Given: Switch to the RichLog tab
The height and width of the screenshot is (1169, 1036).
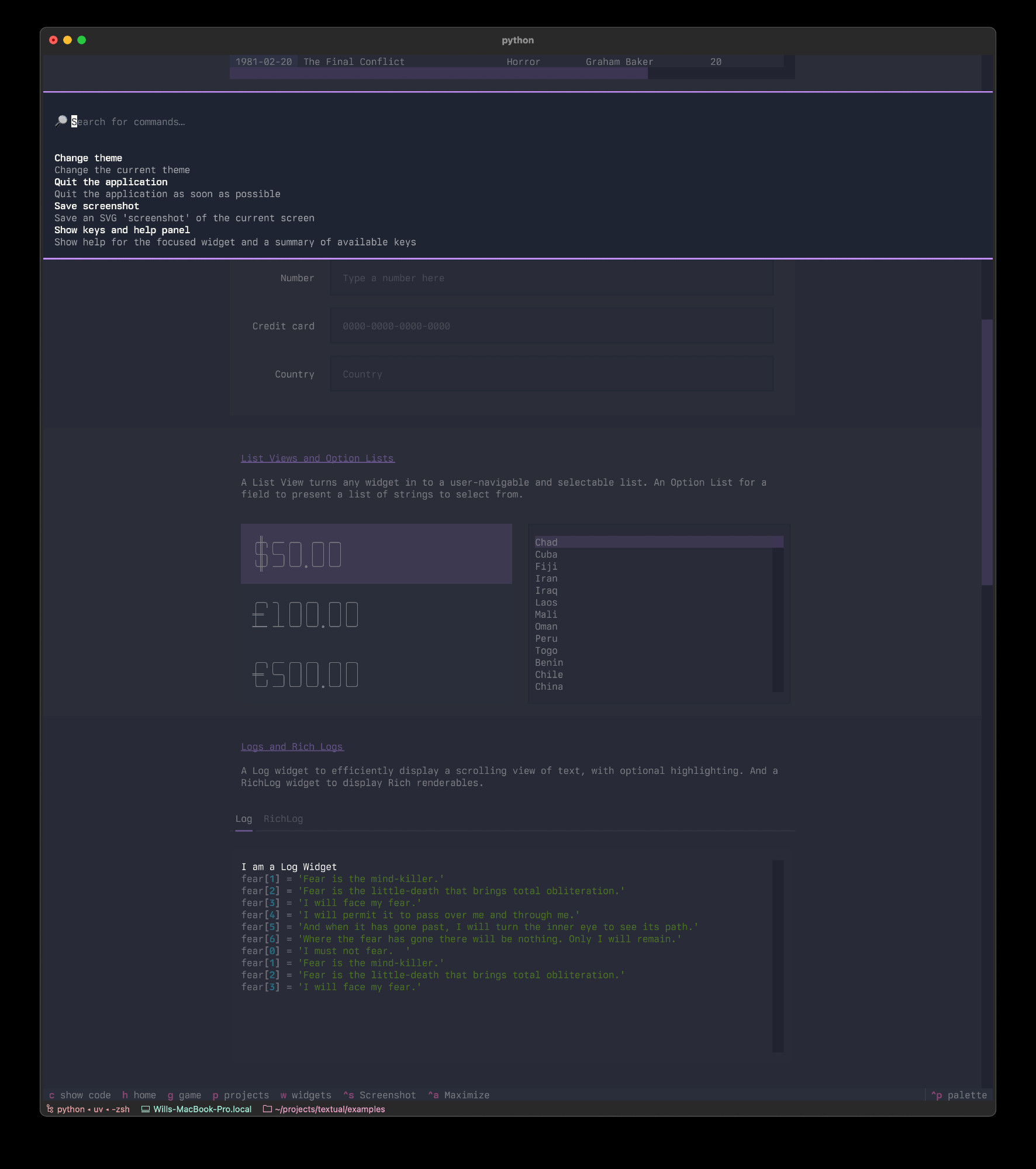Looking at the screenshot, I should coord(283,818).
